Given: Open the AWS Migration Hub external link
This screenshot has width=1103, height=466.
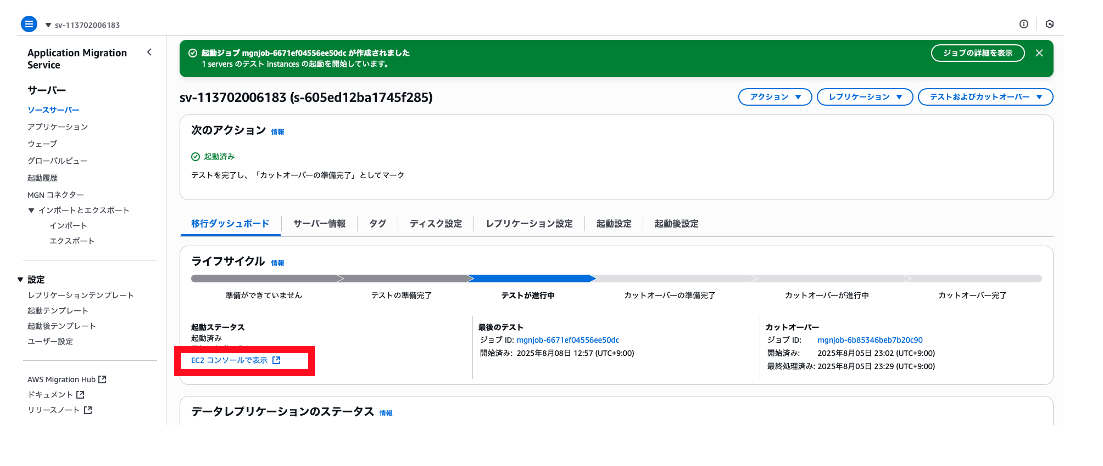Looking at the screenshot, I should pos(67,379).
